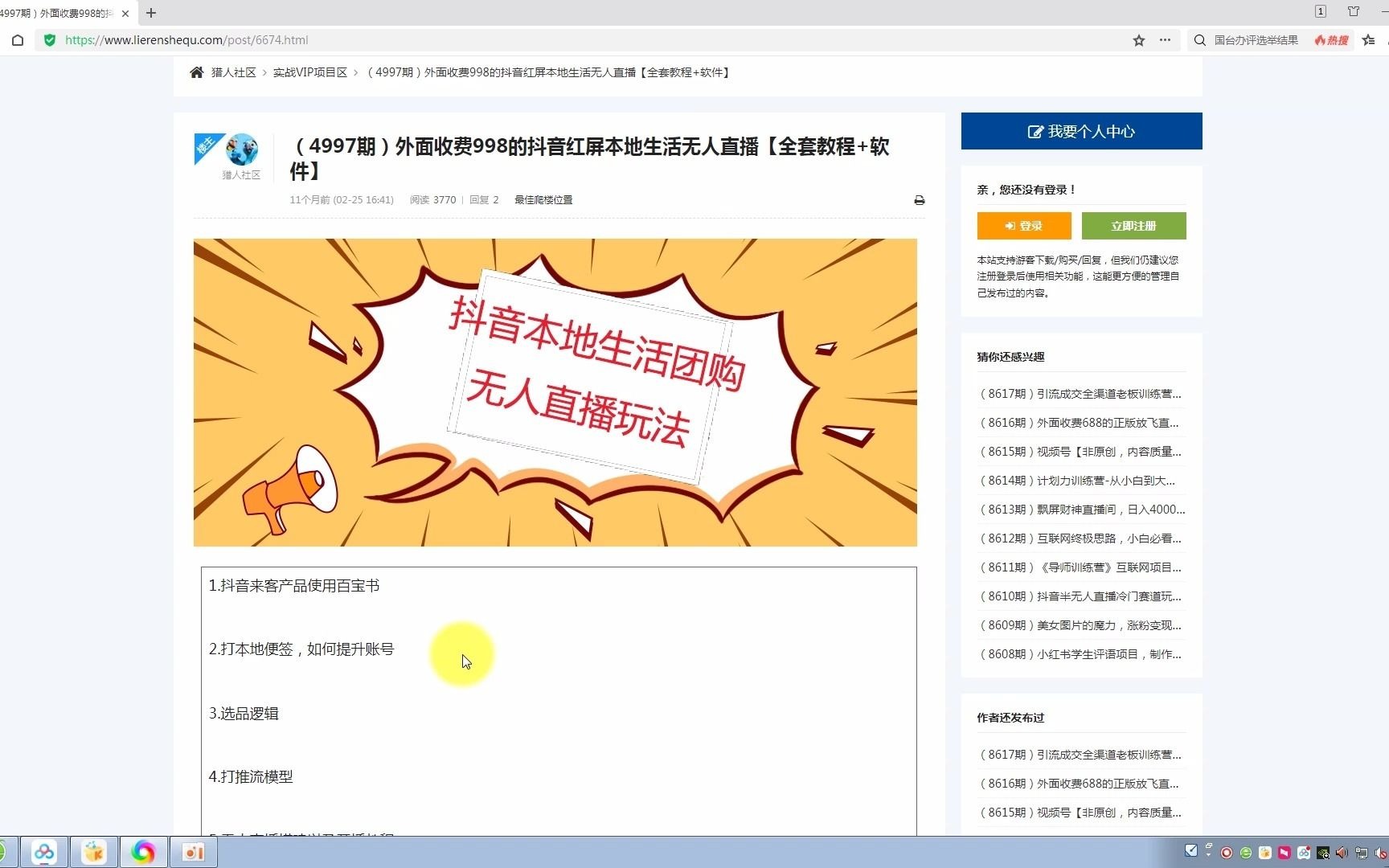1389x868 pixels.
Task: Open the hot search (热搜) flame button
Action: click(x=1332, y=40)
